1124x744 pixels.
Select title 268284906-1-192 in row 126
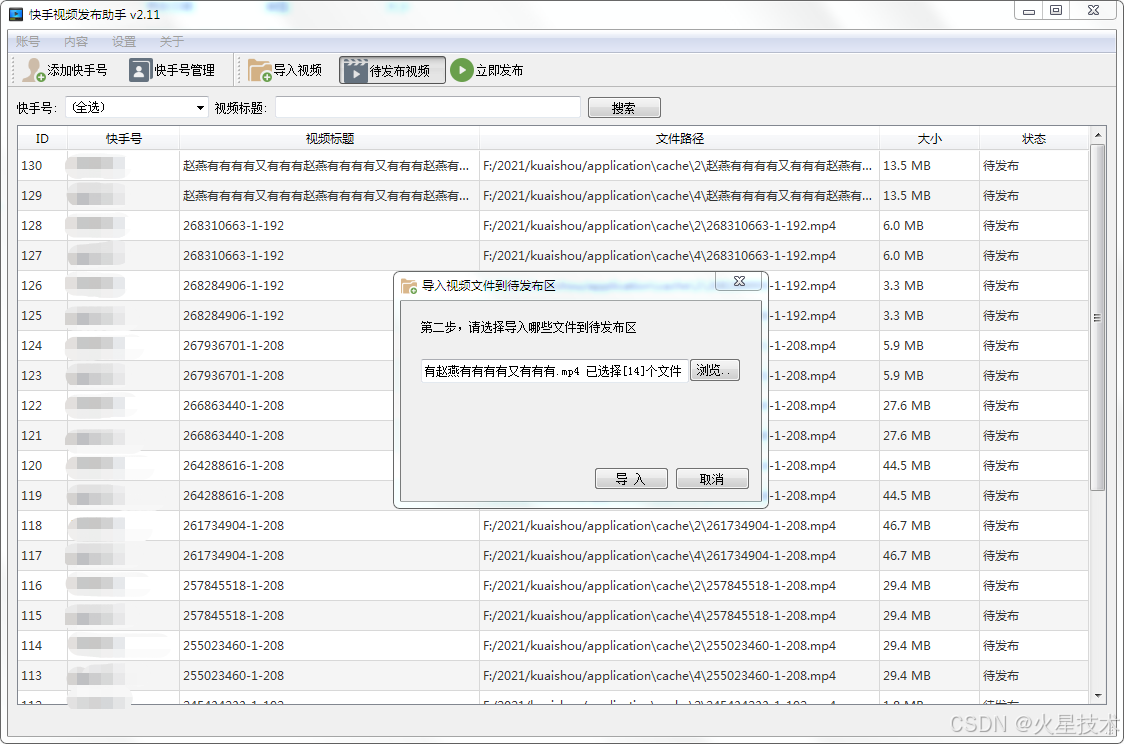pyautogui.click(x=233, y=286)
